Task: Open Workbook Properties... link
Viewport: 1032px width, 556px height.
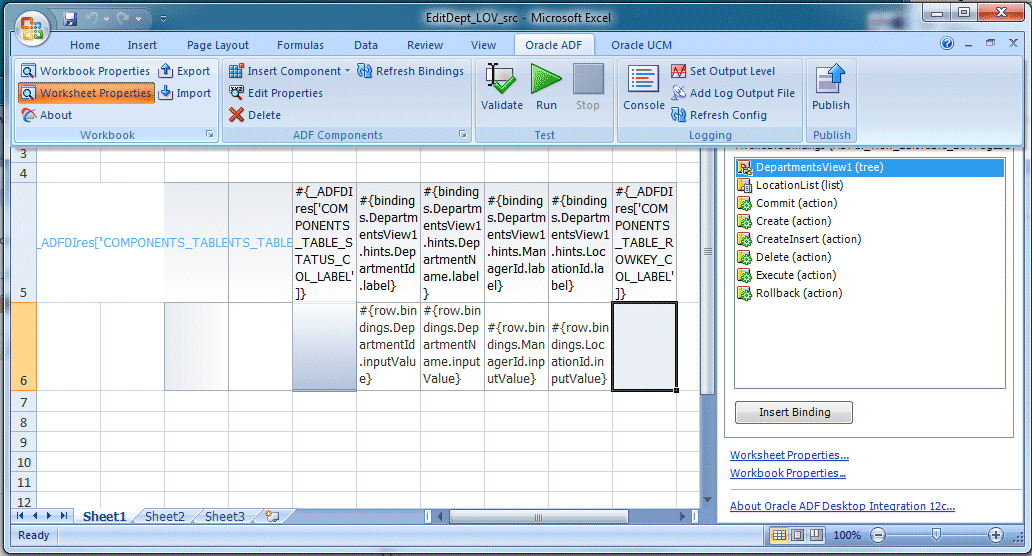Action: click(788, 473)
